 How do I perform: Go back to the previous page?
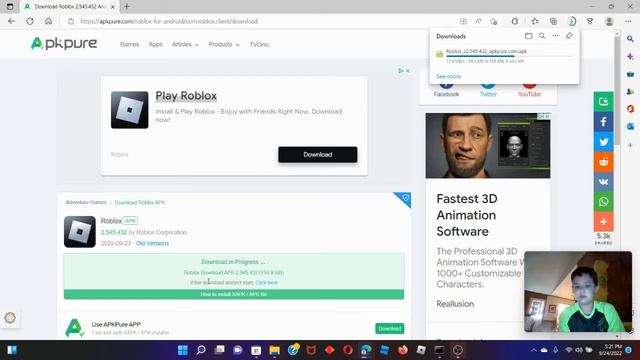coord(11,21)
